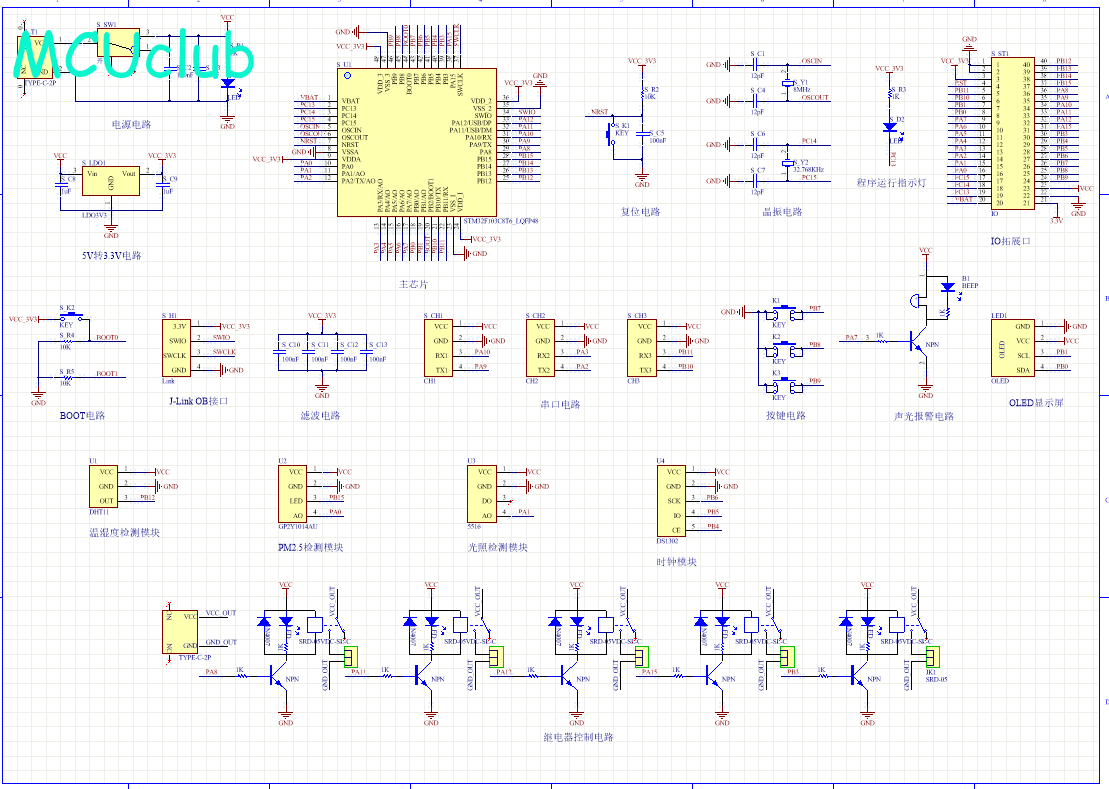1109x789 pixels.
Task: Select the 'OSCIN' net label near C1
Action: click(811, 61)
